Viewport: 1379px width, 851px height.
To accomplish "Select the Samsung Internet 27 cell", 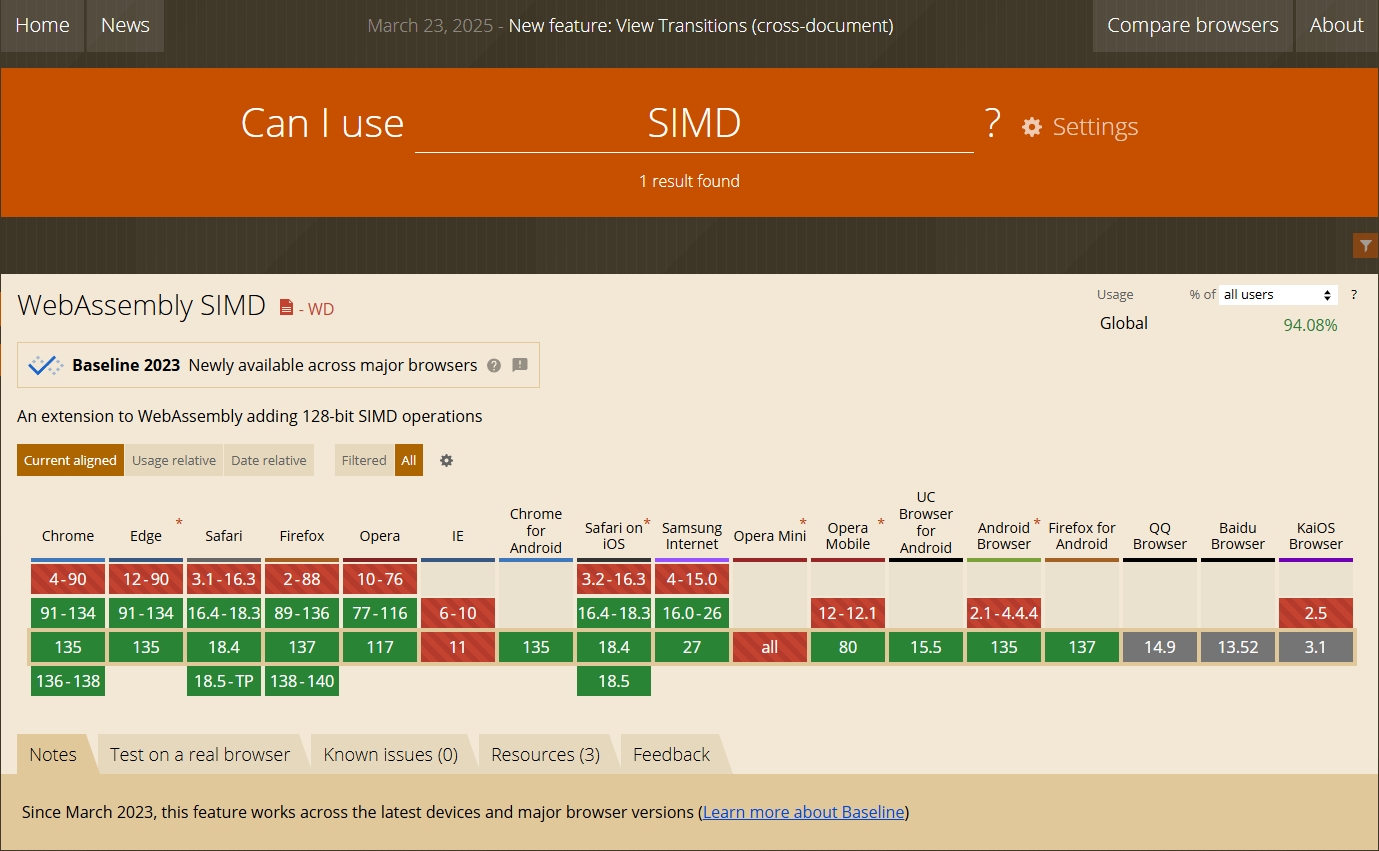I will point(692,647).
